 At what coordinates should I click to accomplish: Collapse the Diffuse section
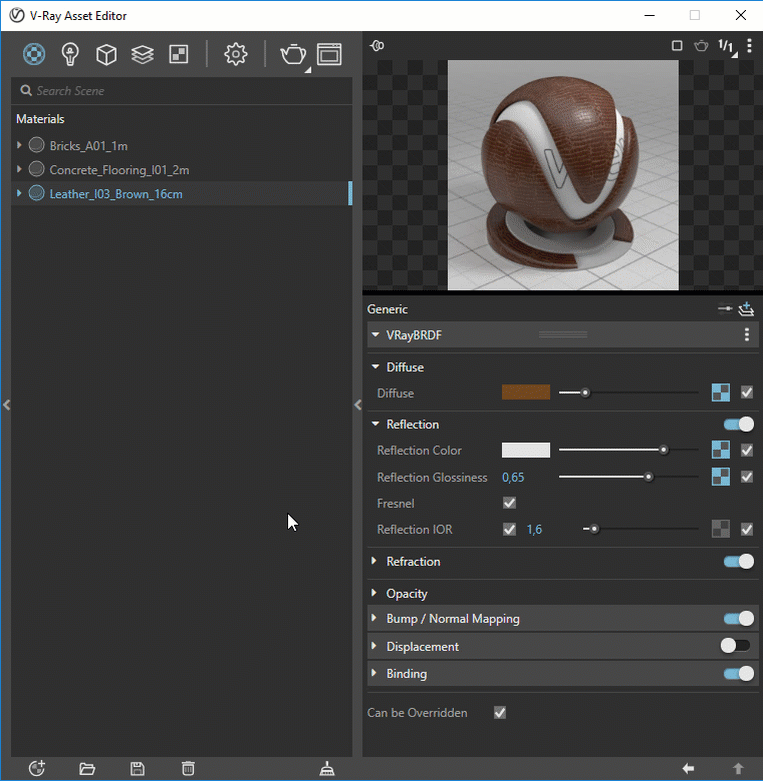point(376,367)
